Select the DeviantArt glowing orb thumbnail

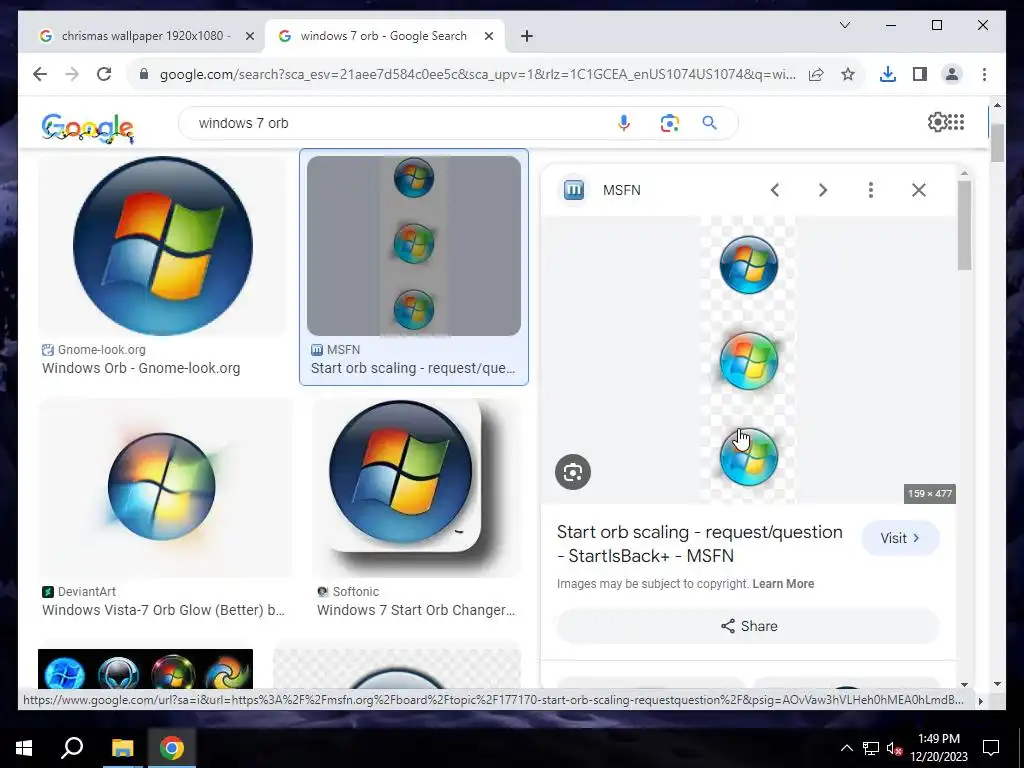pos(165,487)
